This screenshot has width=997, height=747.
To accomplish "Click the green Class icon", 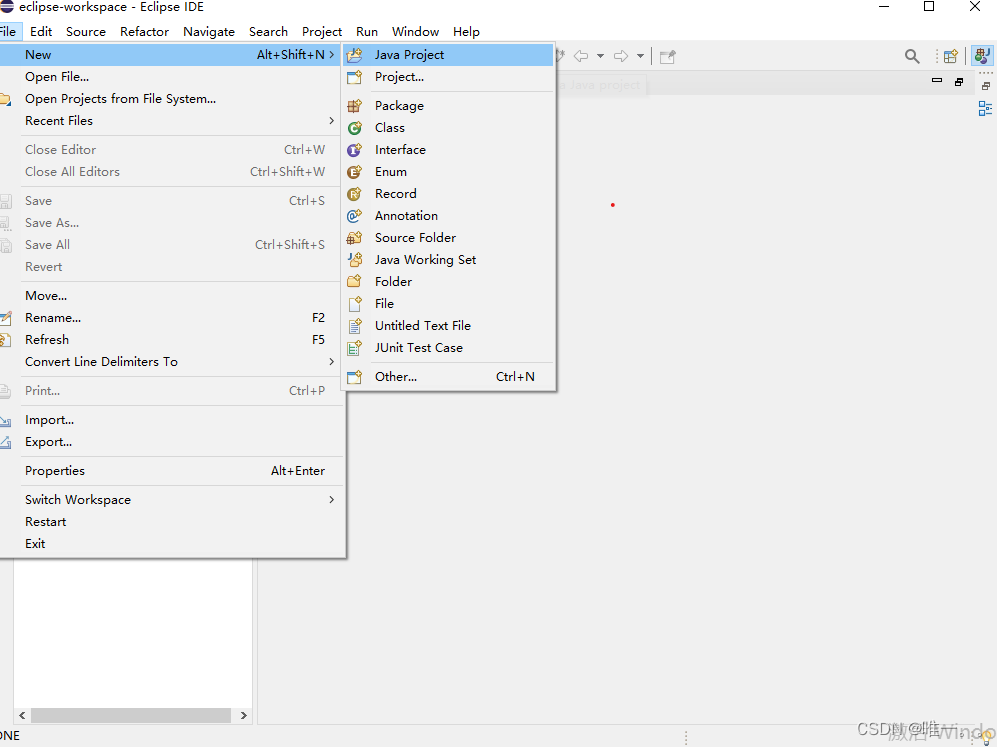I will [354, 128].
